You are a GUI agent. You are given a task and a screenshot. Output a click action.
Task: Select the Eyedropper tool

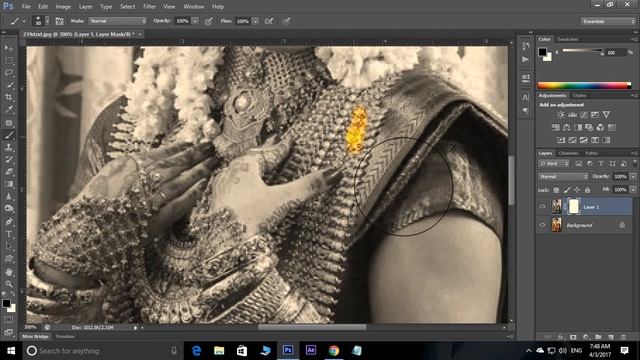pyautogui.click(x=9, y=110)
